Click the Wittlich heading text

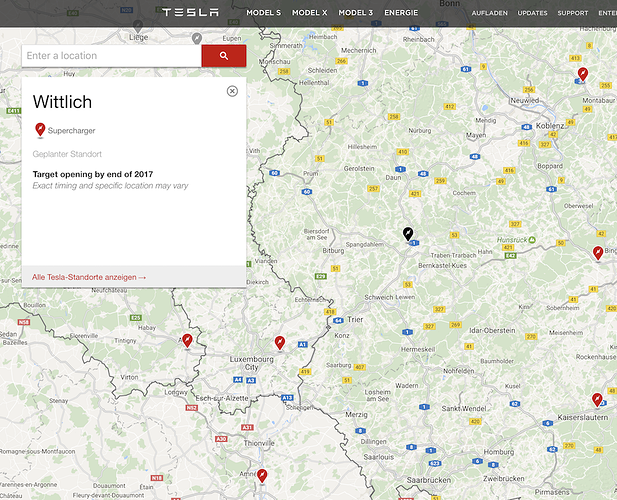(62, 102)
